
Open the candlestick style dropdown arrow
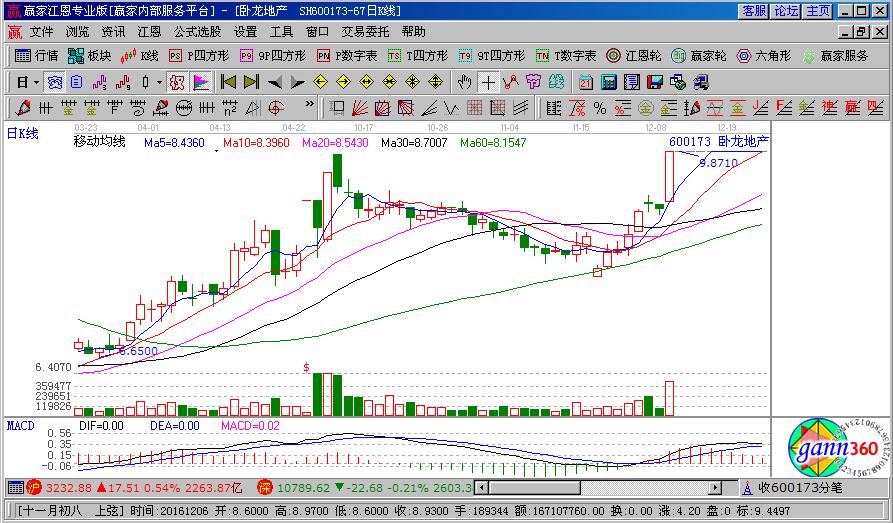click(158, 82)
